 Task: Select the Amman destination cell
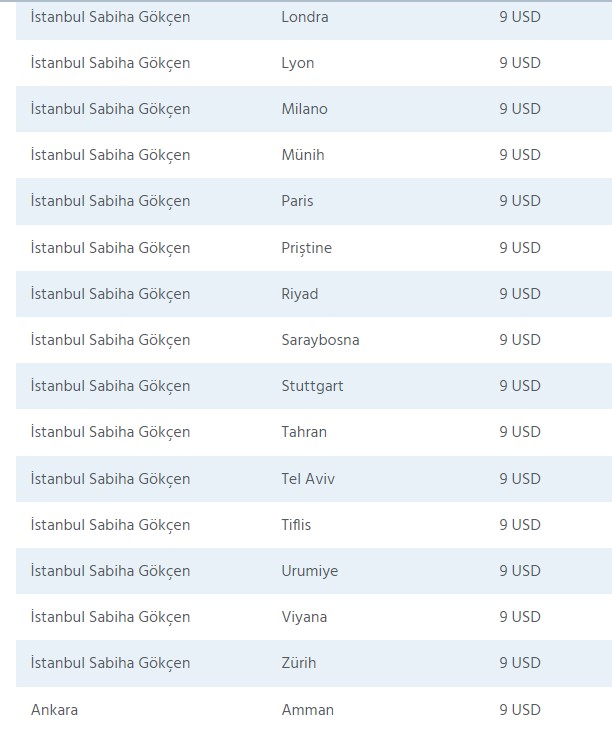(x=308, y=710)
